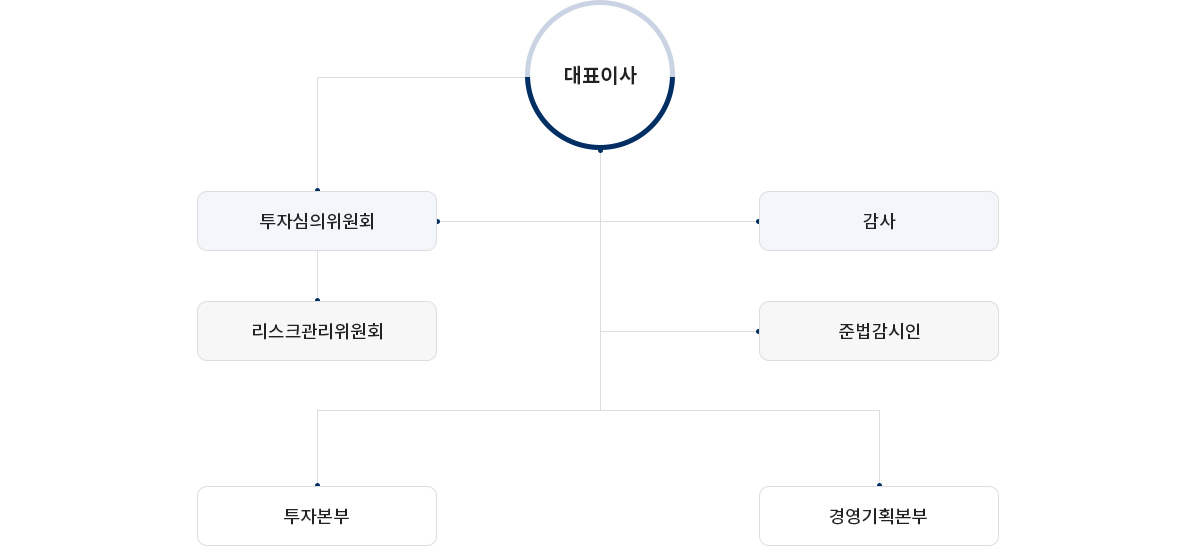Click the dark navy arc of 대표이사 ring

click(x=600, y=148)
